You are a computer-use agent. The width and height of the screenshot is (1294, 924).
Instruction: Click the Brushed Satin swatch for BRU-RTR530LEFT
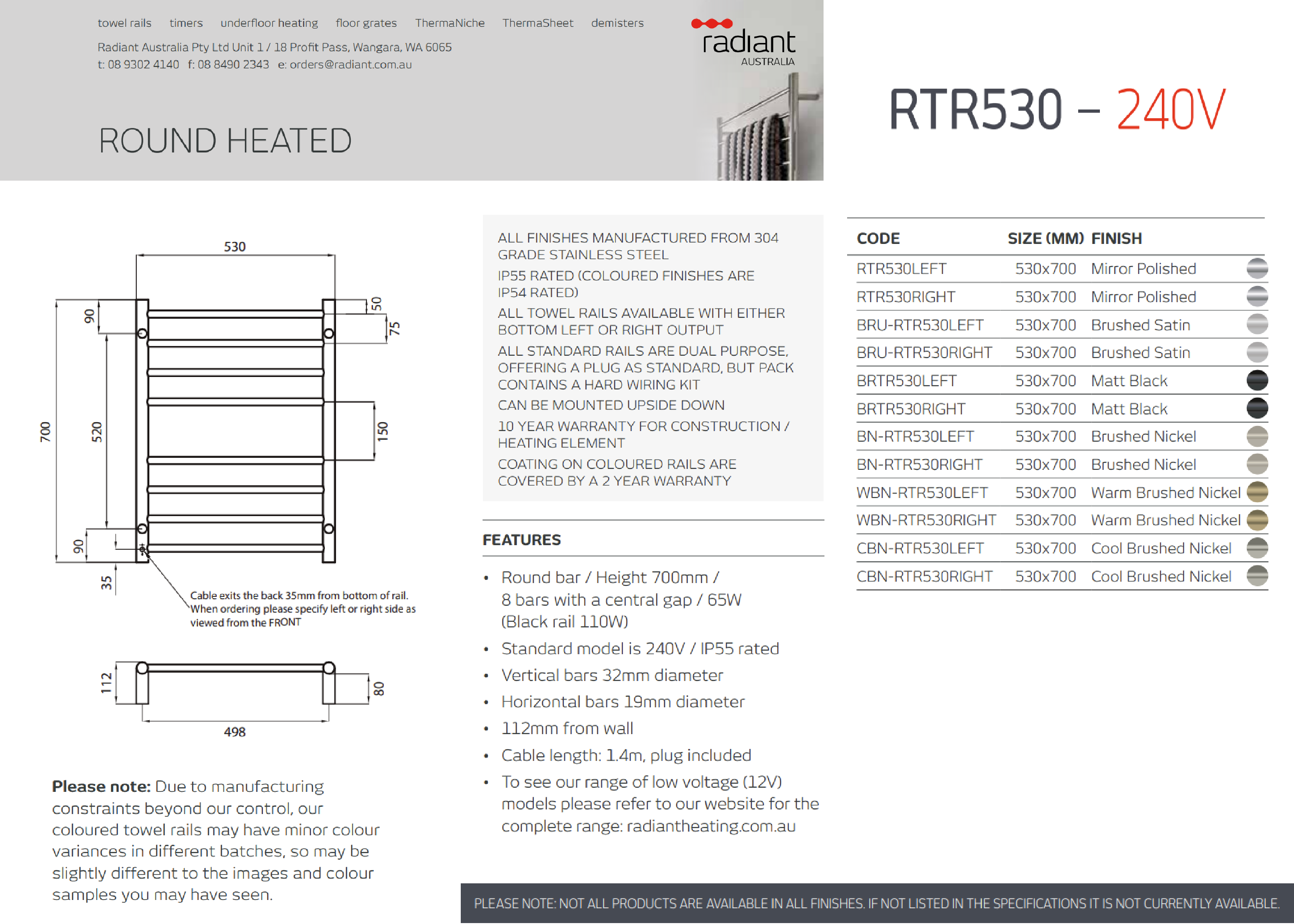(x=1257, y=324)
